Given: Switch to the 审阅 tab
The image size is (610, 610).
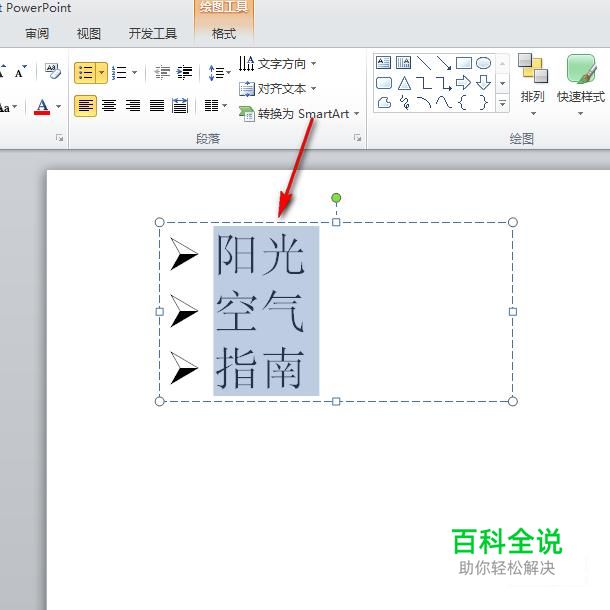Looking at the screenshot, I should point(37,33).
